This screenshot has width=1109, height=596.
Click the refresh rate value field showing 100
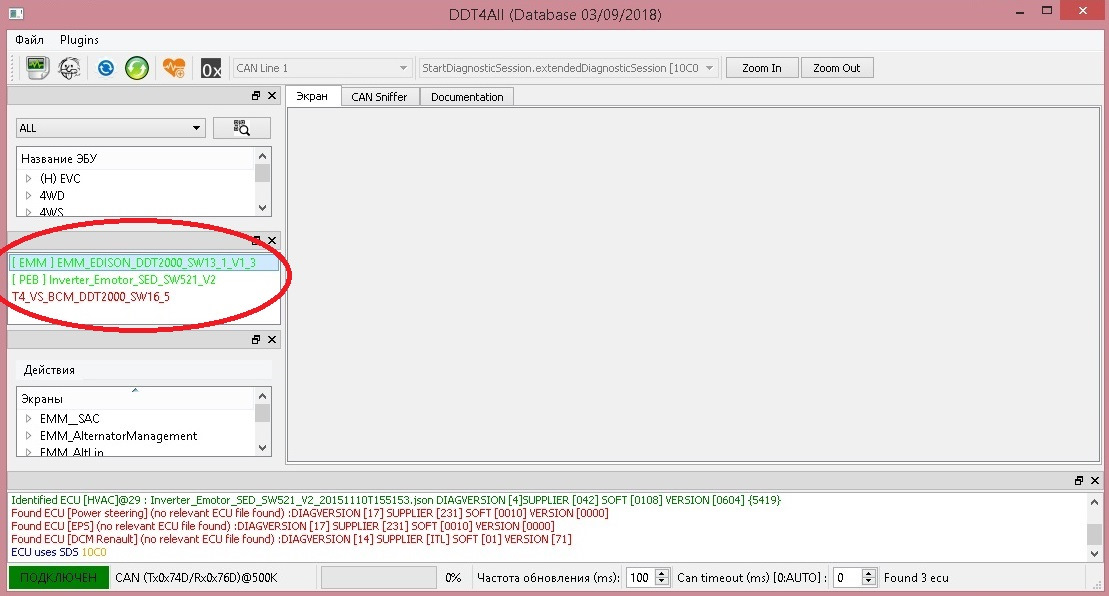pyautogui.click(x=641, y=578)
